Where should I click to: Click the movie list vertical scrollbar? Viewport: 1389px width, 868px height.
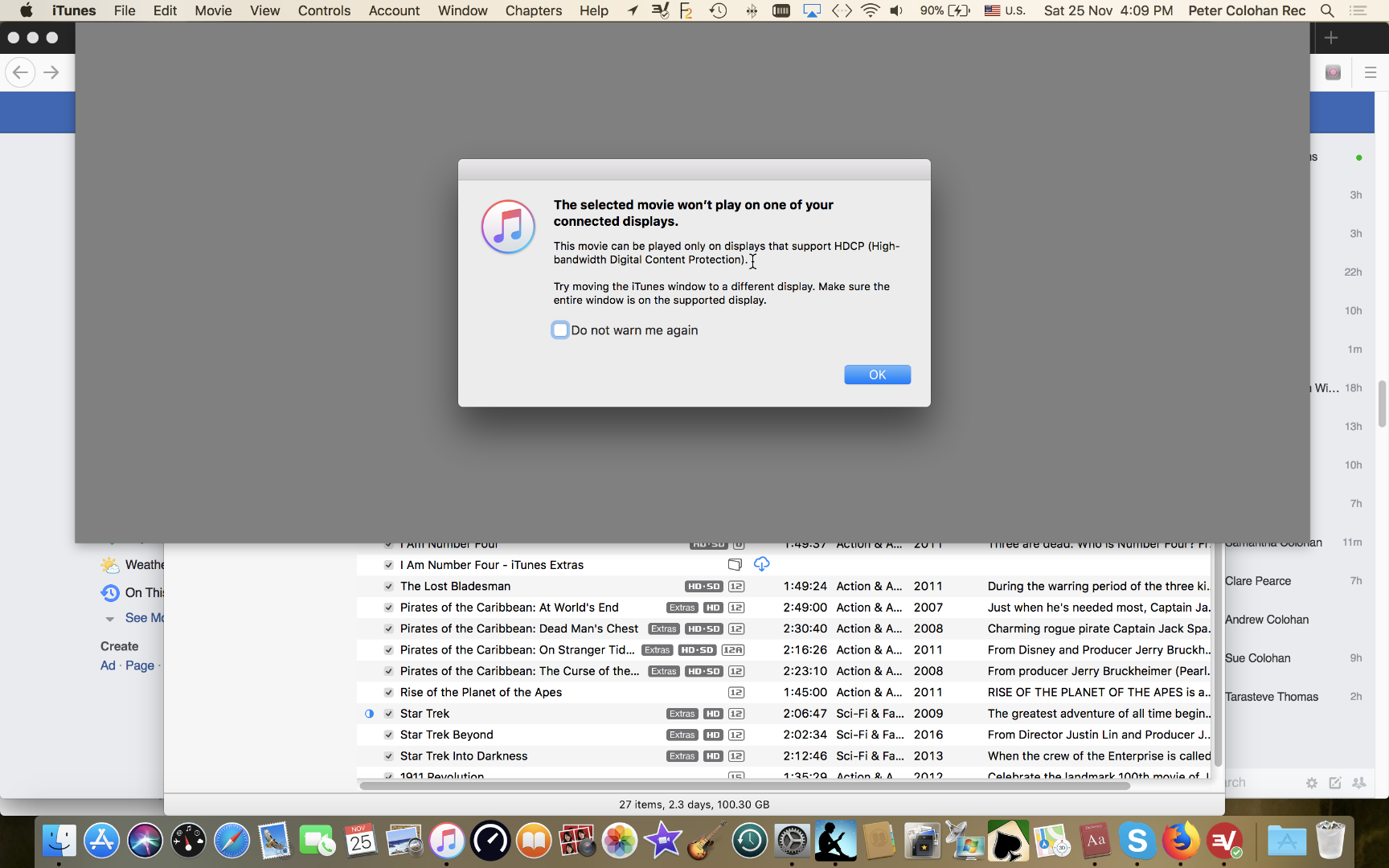click(x=1218, y=654)
